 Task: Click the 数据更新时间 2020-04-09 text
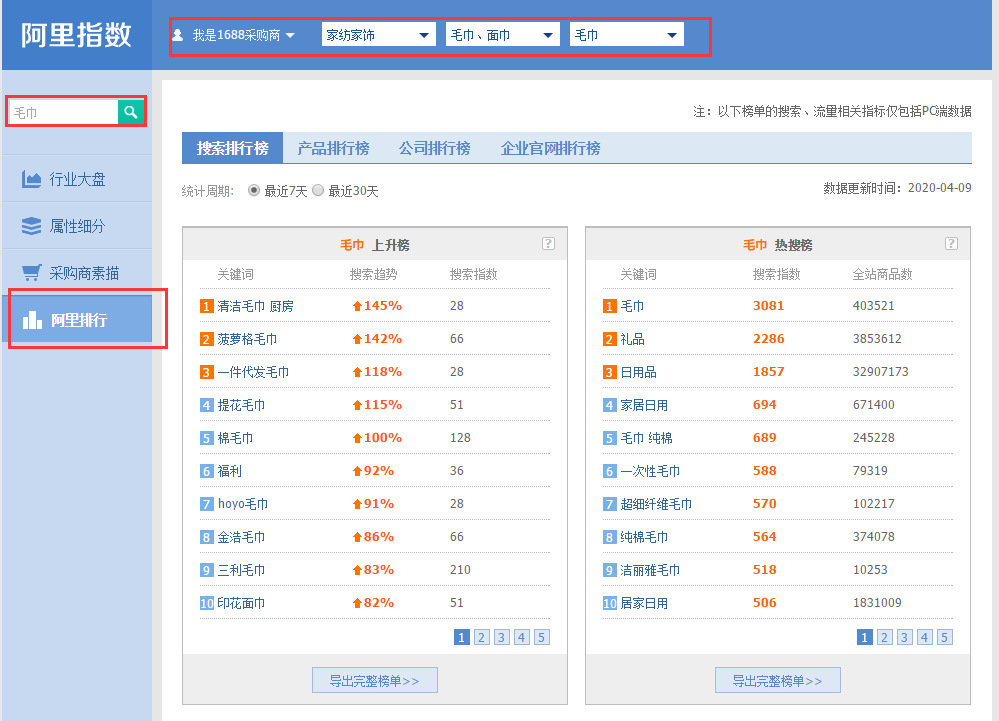tap(897, 188)
